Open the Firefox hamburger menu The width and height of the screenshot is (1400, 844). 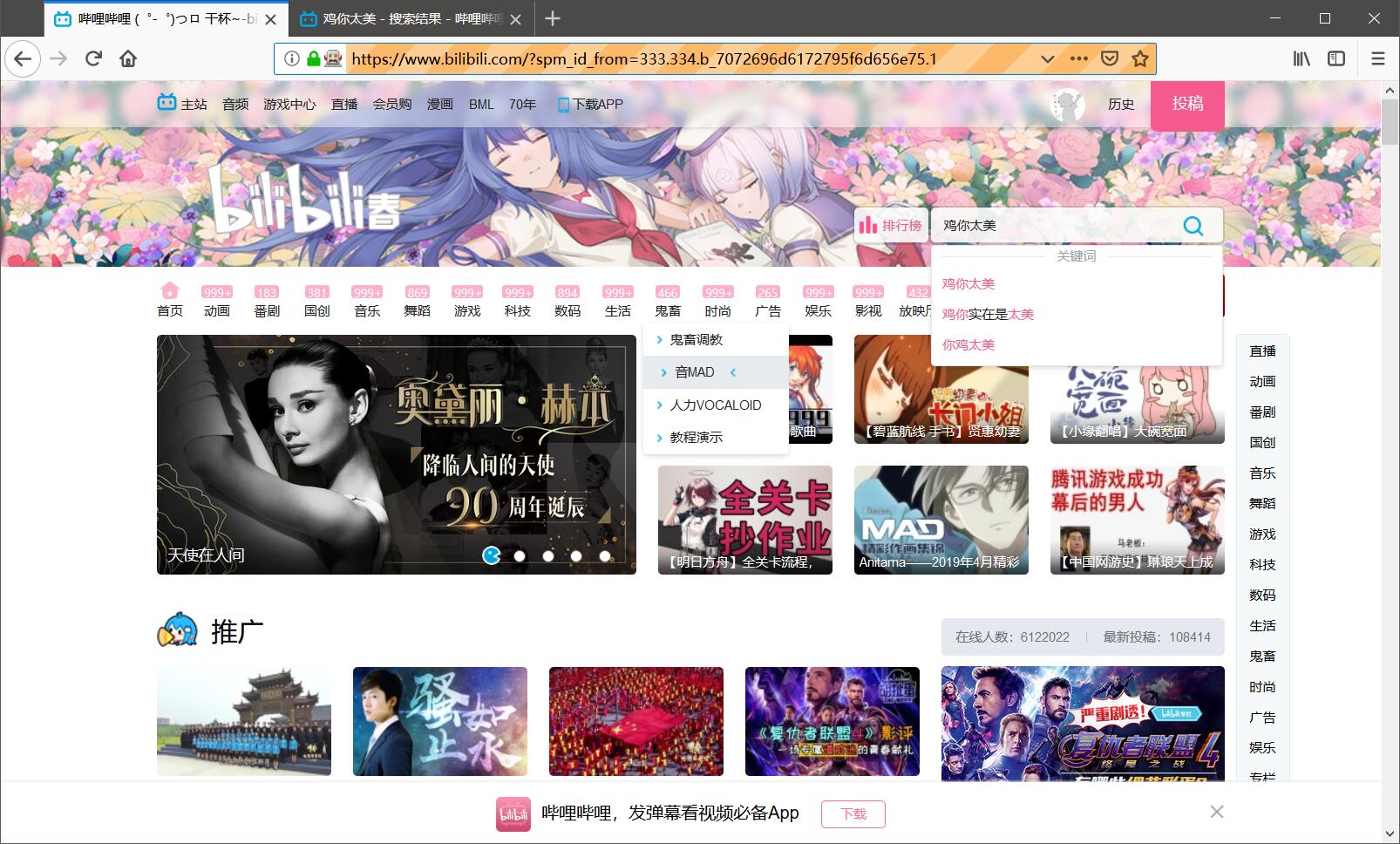click(1377, 58)
